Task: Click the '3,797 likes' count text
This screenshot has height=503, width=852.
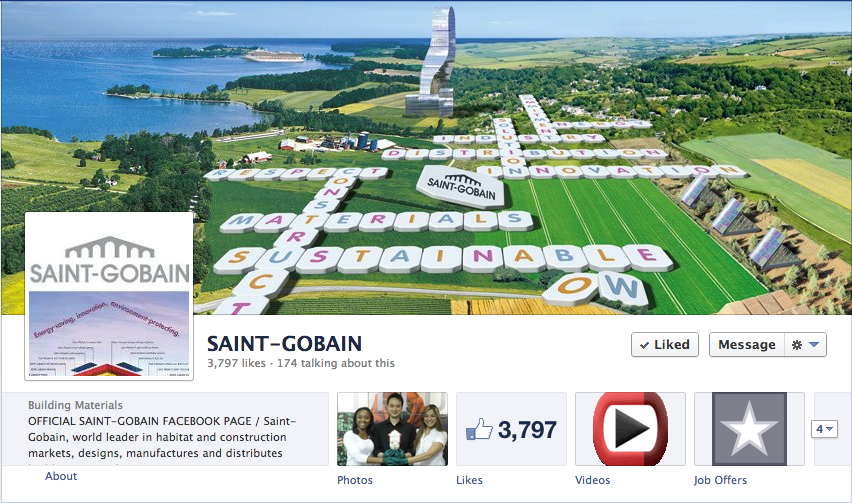Action: (236, 363)
